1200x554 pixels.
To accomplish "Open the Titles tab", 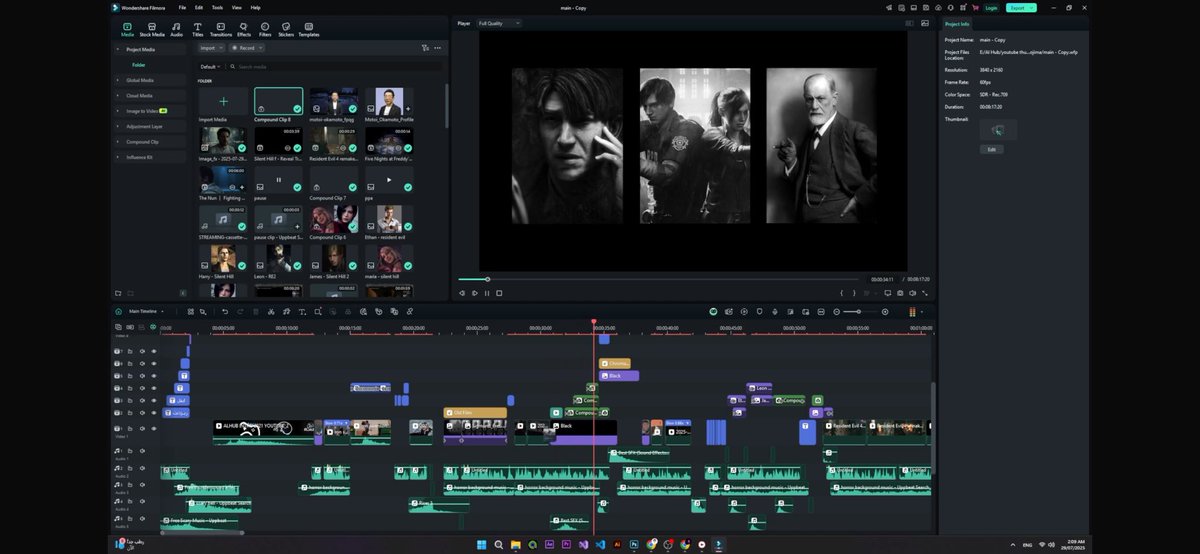I will pos(197,30).
